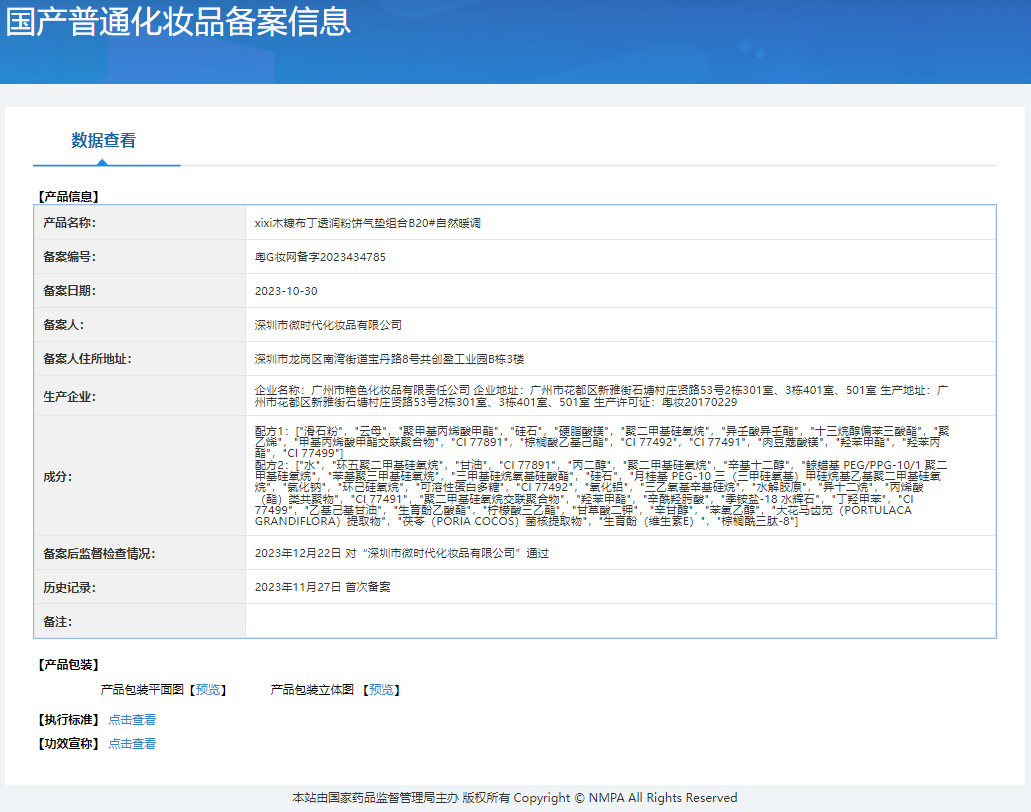Viewport: 1031px width, 812px height.
Task: Open the 数据查看 tab
Action: (x=103, y=141)
